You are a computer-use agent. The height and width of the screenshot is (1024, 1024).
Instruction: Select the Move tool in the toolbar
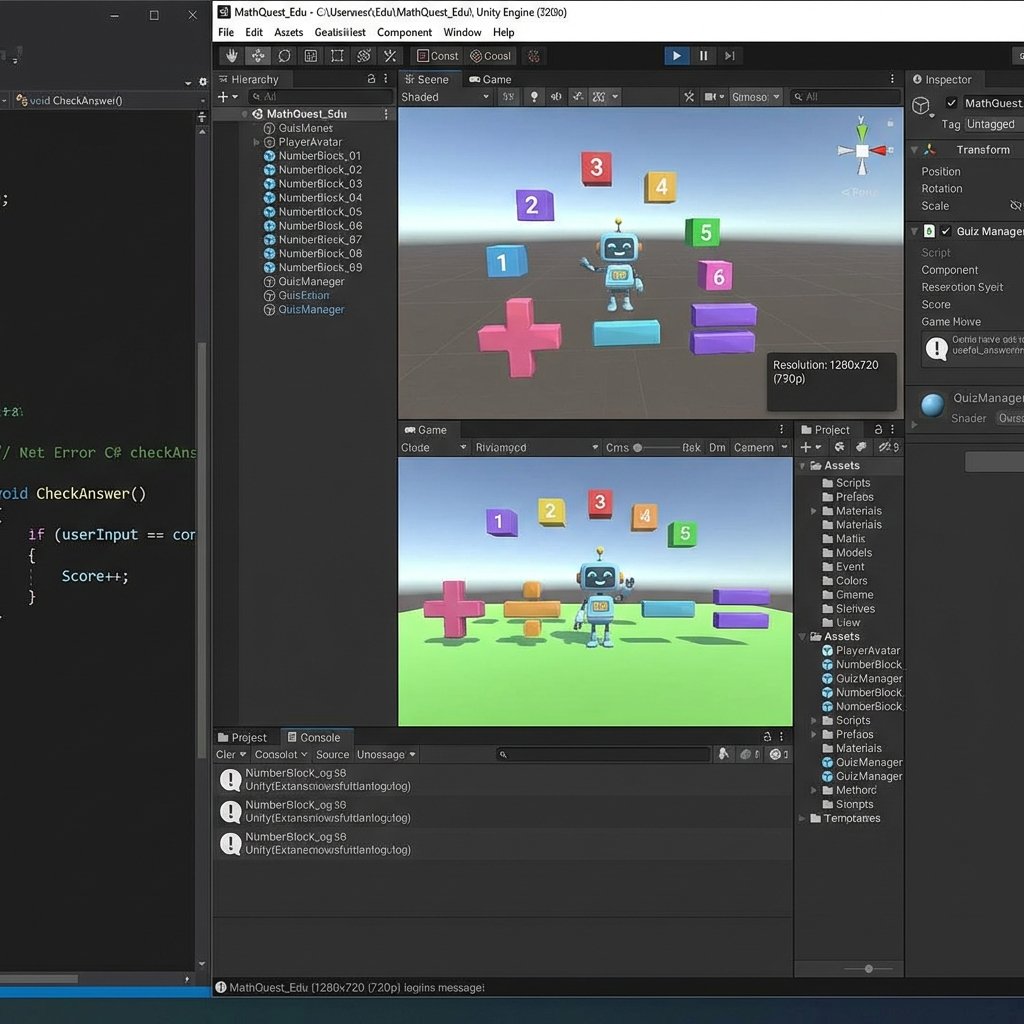coord(258,56)
